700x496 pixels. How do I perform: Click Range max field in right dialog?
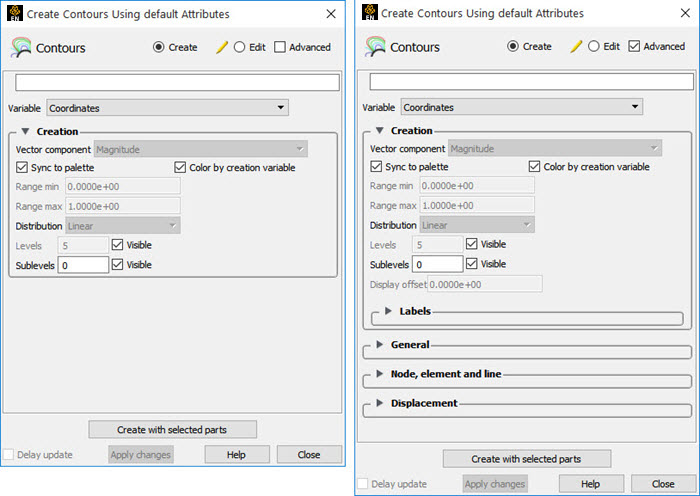point(477,205)
